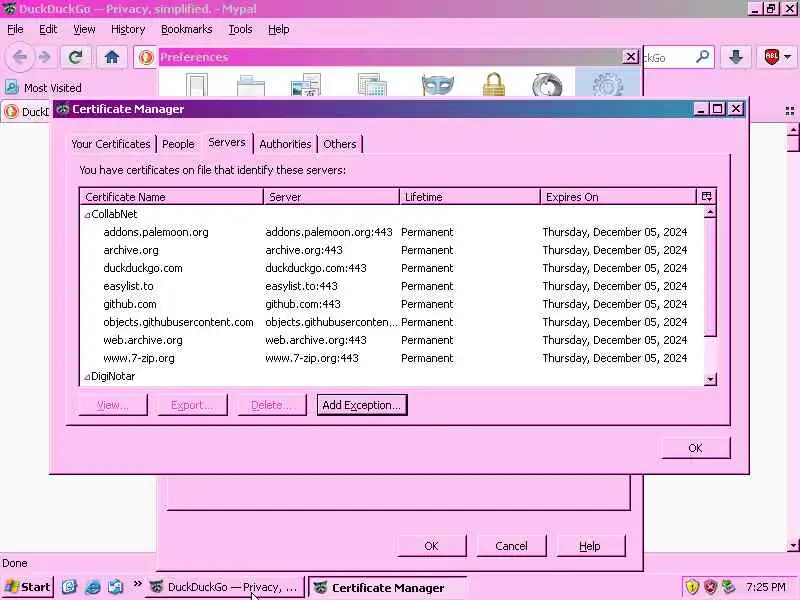Open the Downloads arrow button

735,57
